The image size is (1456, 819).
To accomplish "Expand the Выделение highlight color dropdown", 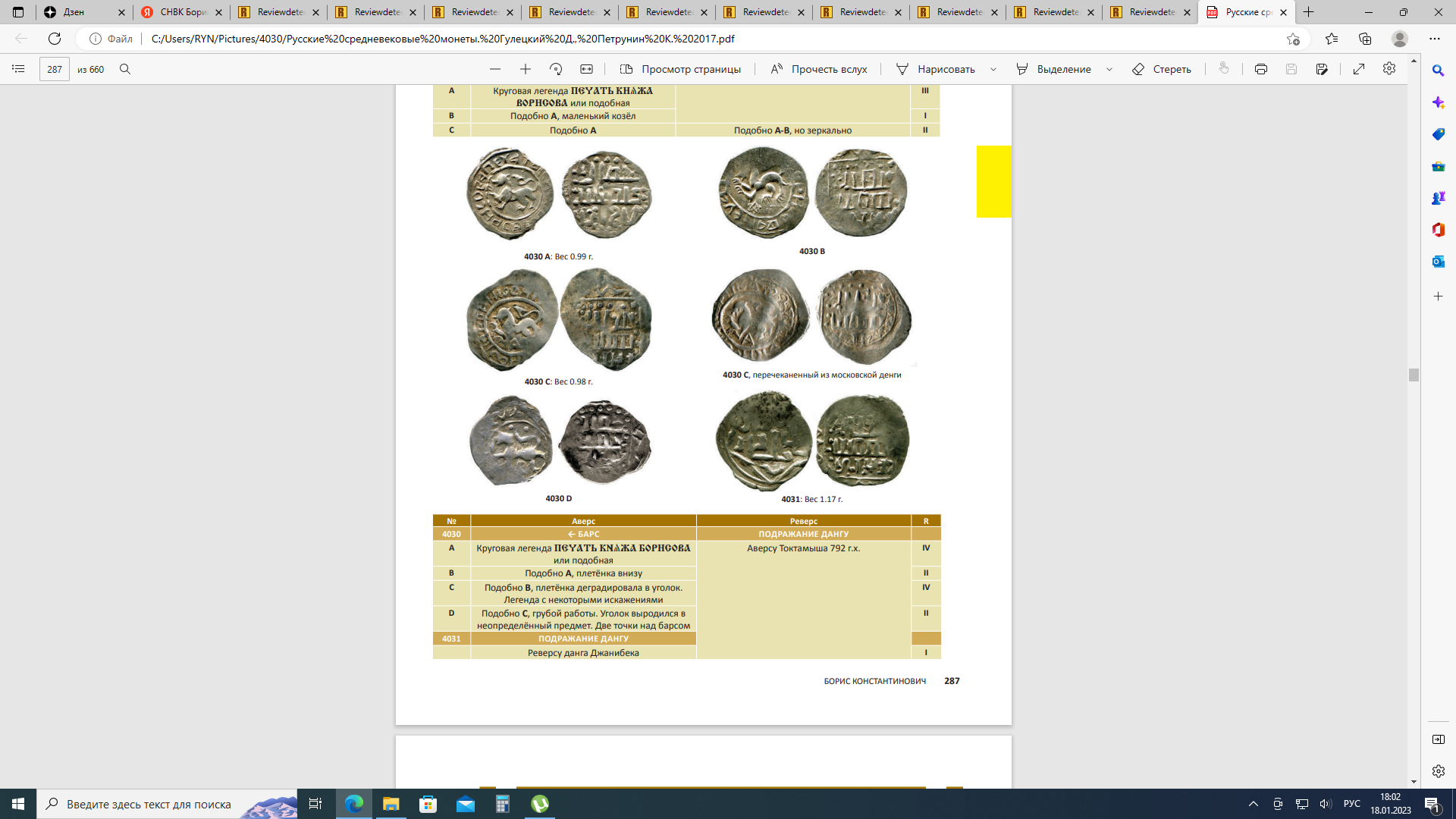I will coord(1109,69).
